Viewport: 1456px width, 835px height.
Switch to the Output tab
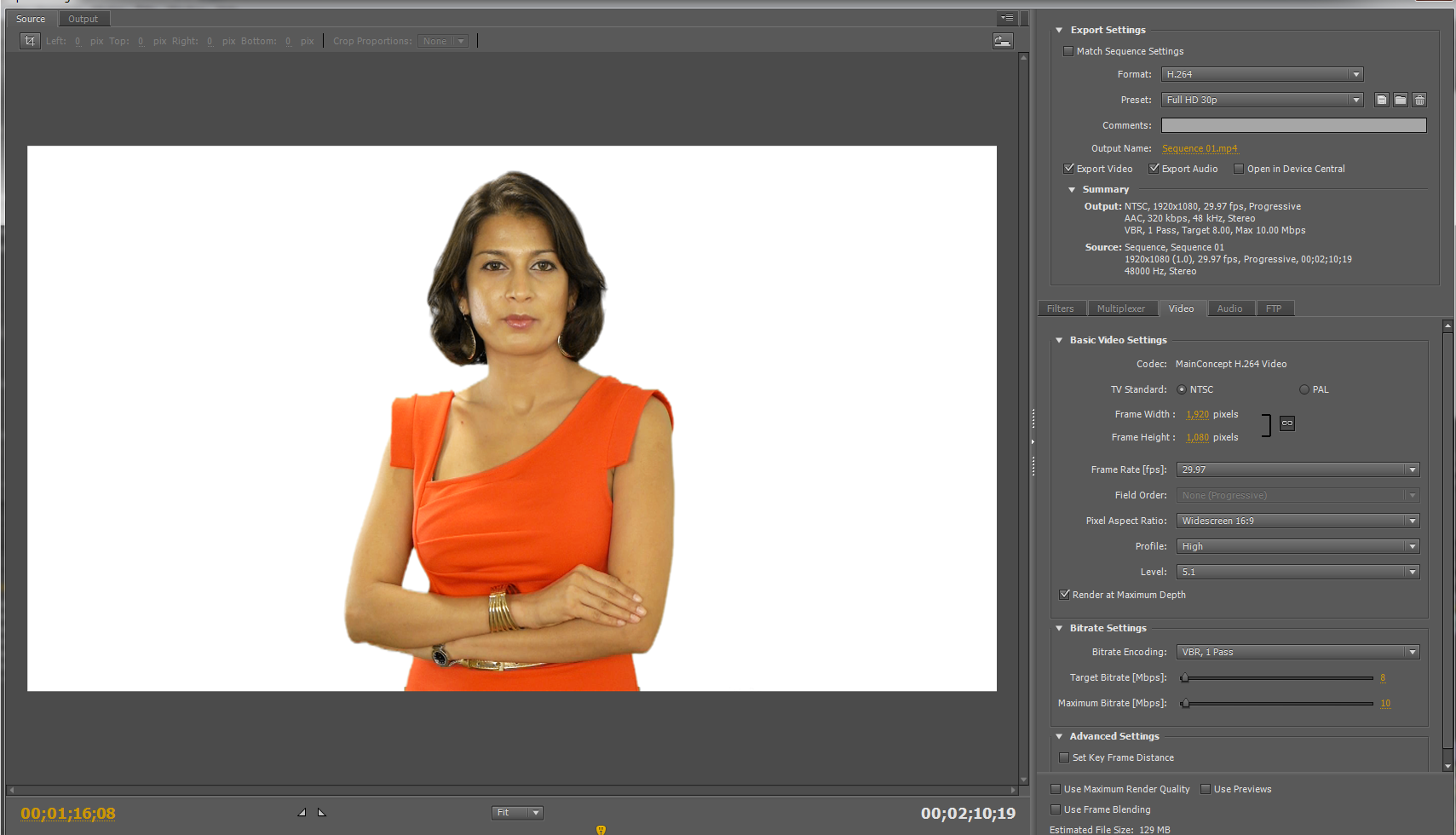pos(83,19)
